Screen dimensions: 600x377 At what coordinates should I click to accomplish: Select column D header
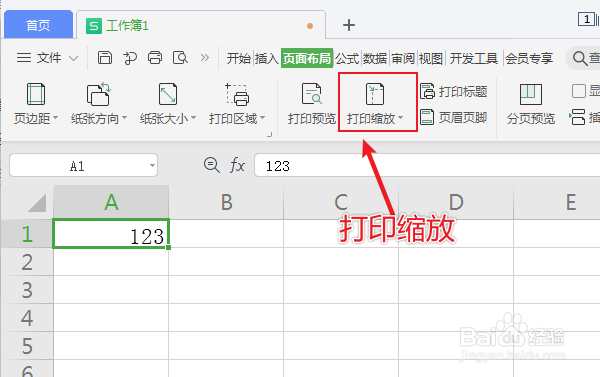coord(456,202)
